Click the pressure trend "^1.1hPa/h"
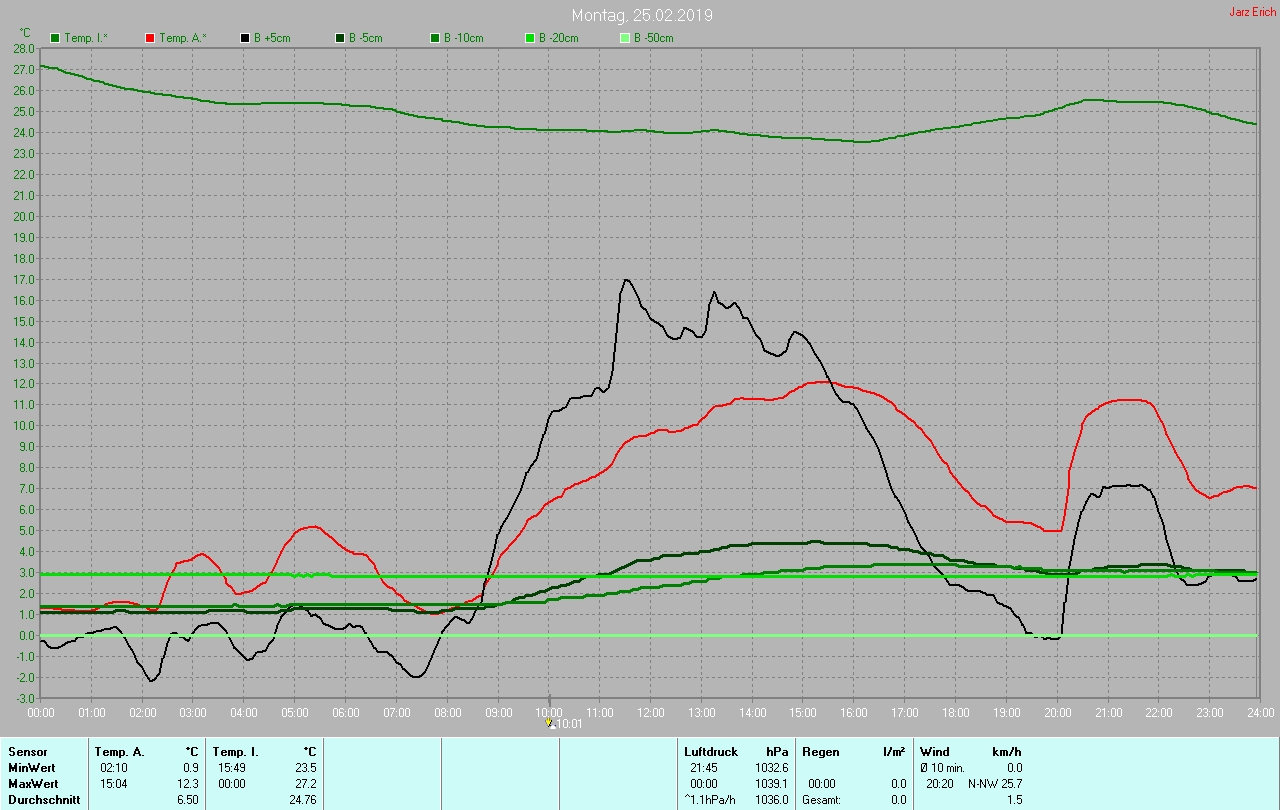The width and height of the screenshot is (1280, 810). 710,800
